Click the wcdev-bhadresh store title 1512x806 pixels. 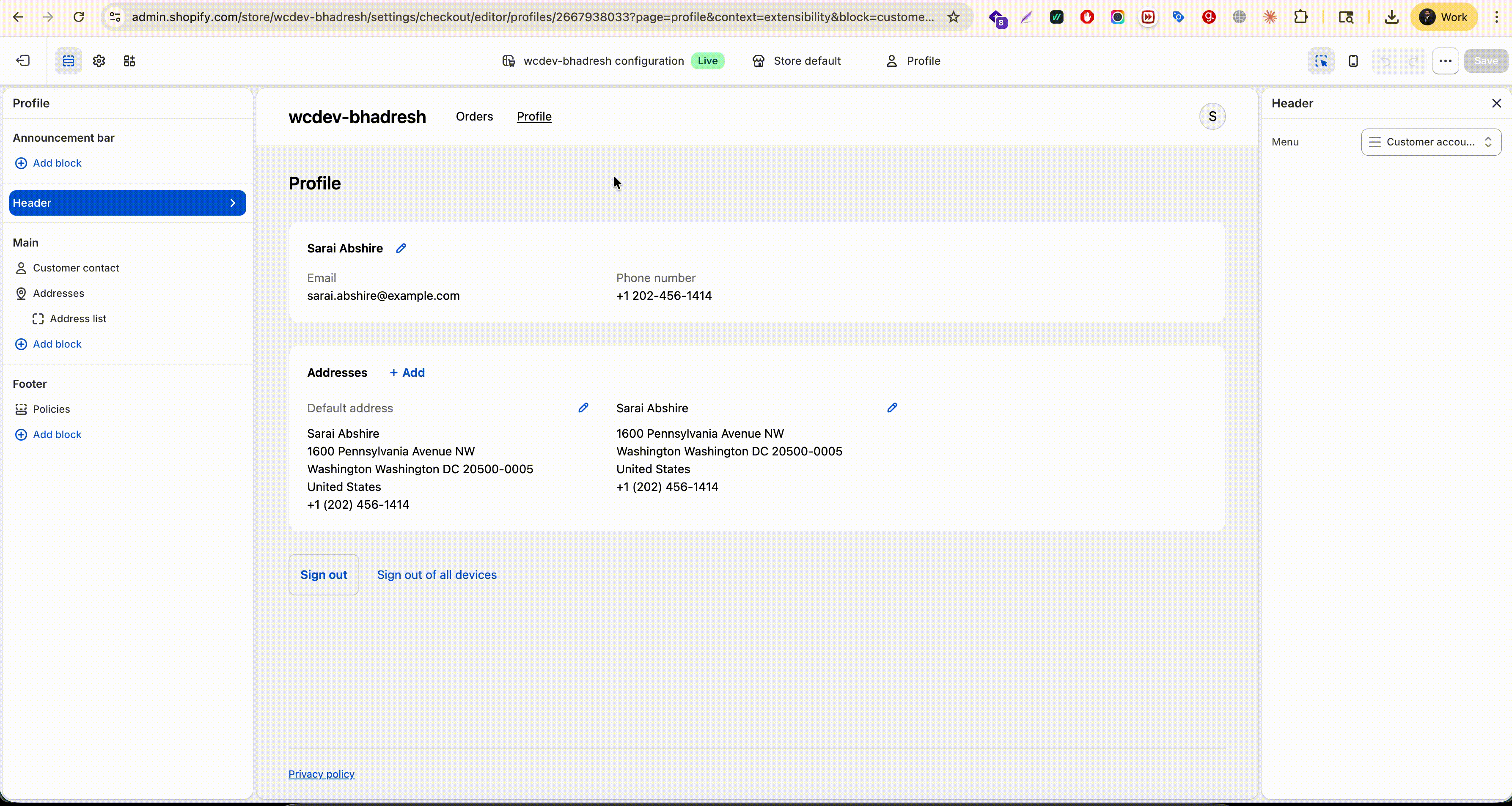pos(357,117)
